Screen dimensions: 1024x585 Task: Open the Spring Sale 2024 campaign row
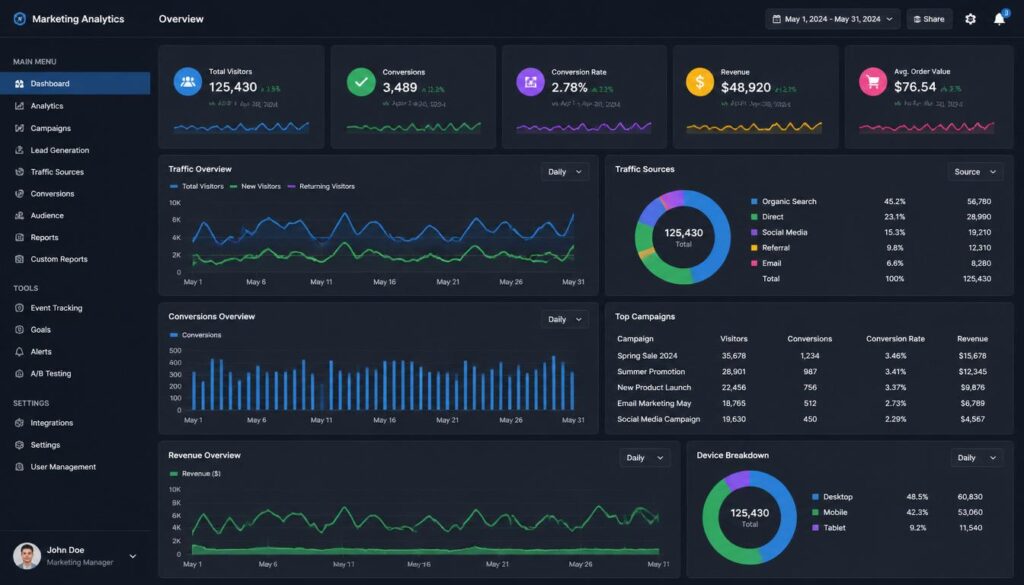click(x=808, y=356)
